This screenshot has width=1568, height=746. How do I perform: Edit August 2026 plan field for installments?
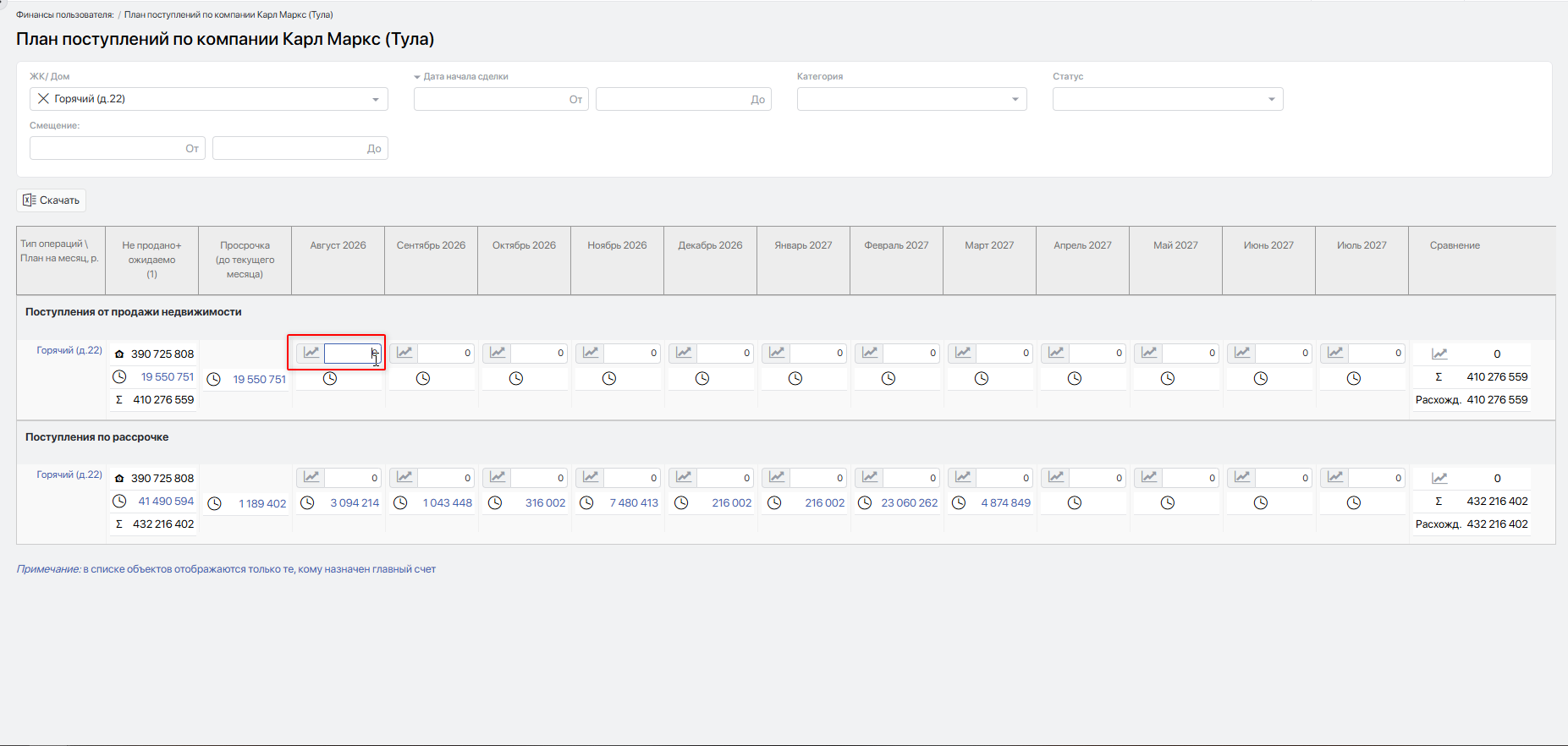coord(353,477)
